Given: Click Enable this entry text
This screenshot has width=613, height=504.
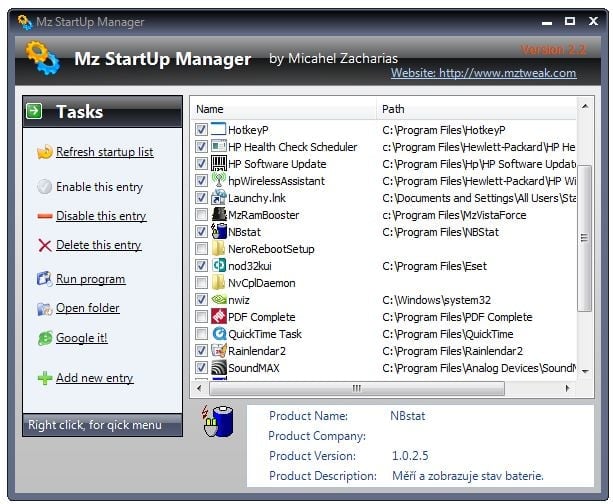Looking at the screenshot, I should (100, 187).
